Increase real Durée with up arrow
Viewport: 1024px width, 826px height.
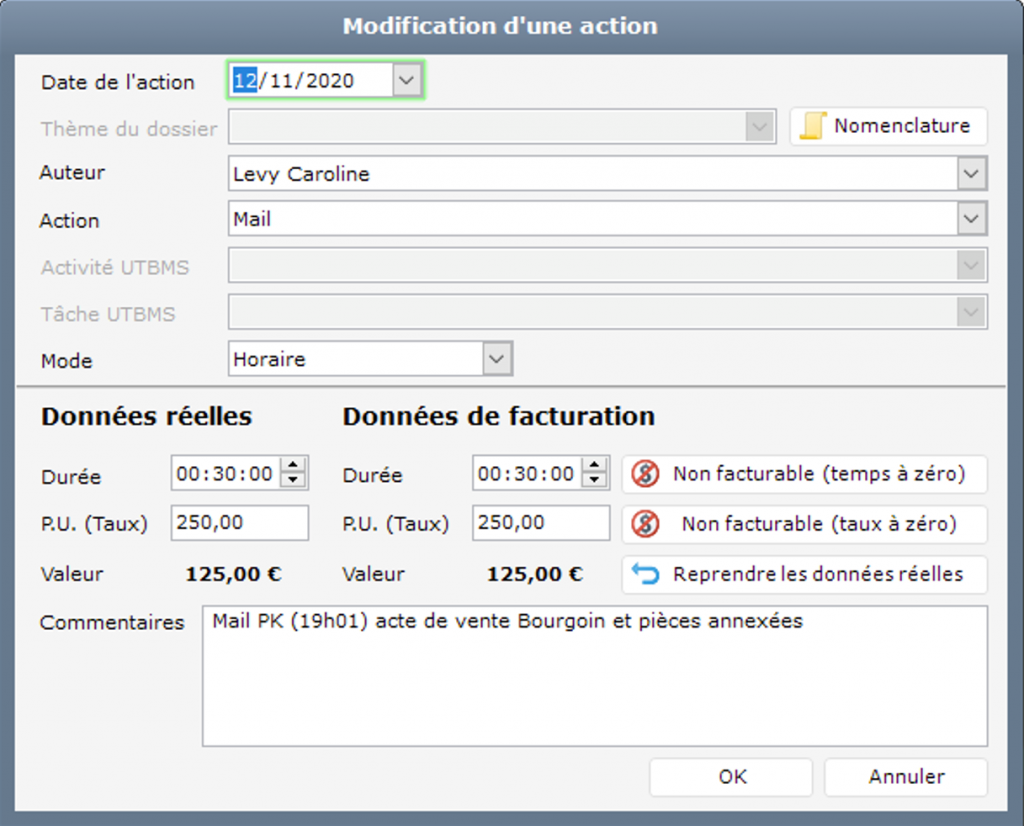click(x=293, y=466)
